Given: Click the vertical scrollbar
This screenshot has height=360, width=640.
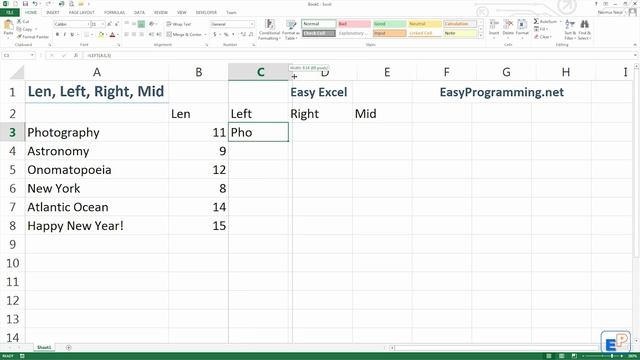Looking at the screenshot, I should tap(636, 163).
